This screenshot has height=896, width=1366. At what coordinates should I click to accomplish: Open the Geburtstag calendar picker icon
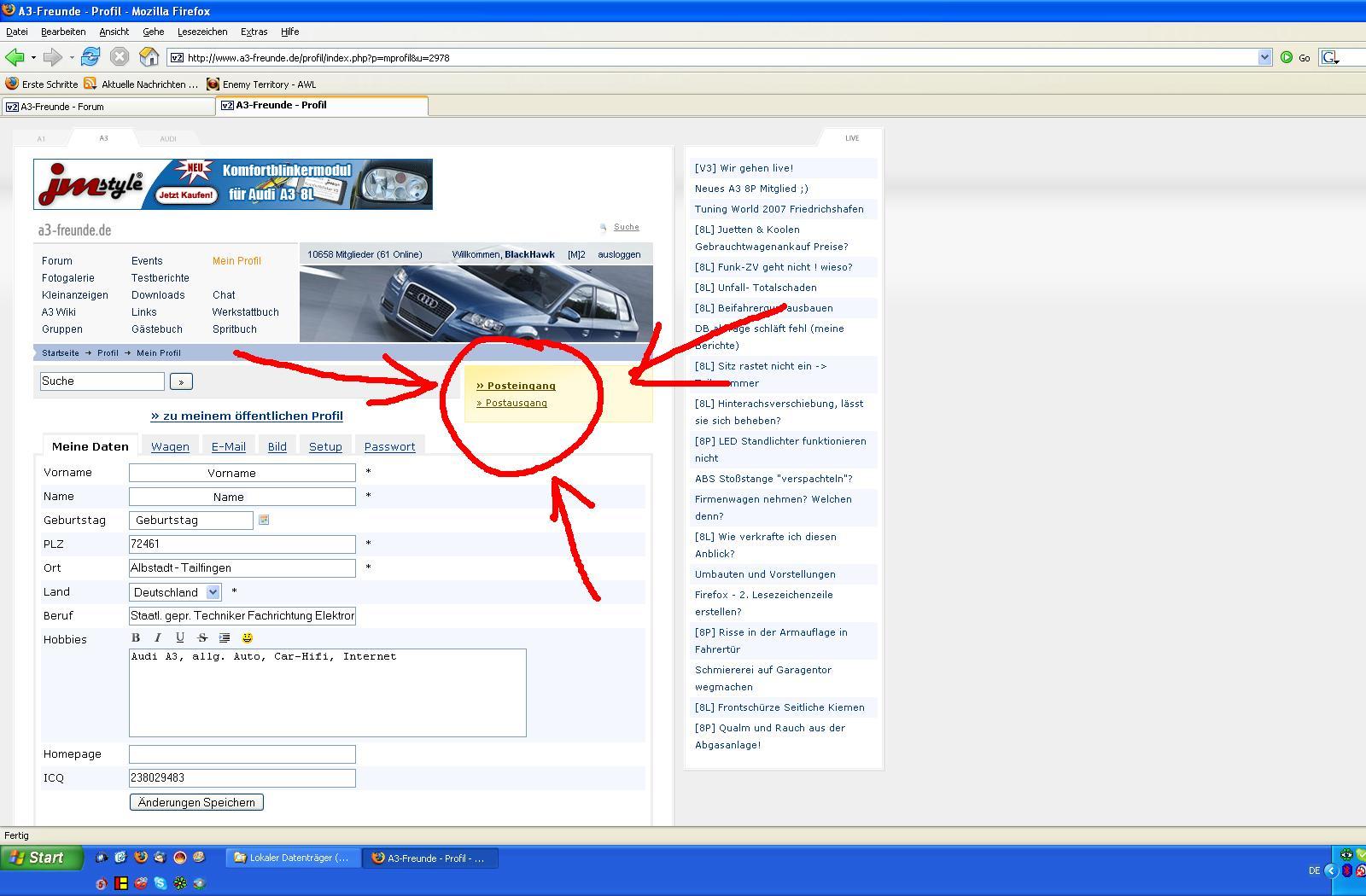pos(264,520)
